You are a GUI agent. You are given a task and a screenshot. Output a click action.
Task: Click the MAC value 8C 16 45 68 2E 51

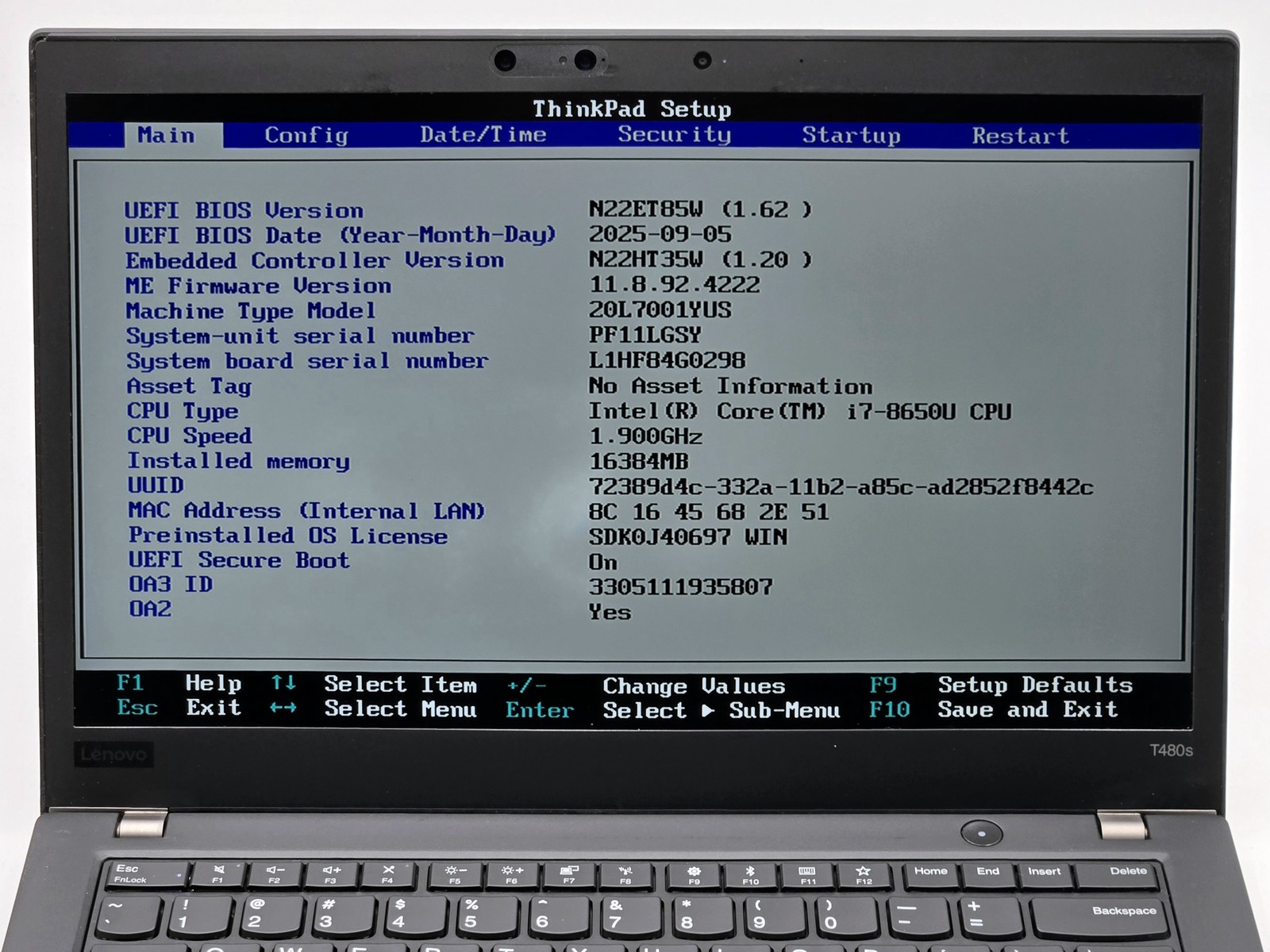tap(709, 512)
